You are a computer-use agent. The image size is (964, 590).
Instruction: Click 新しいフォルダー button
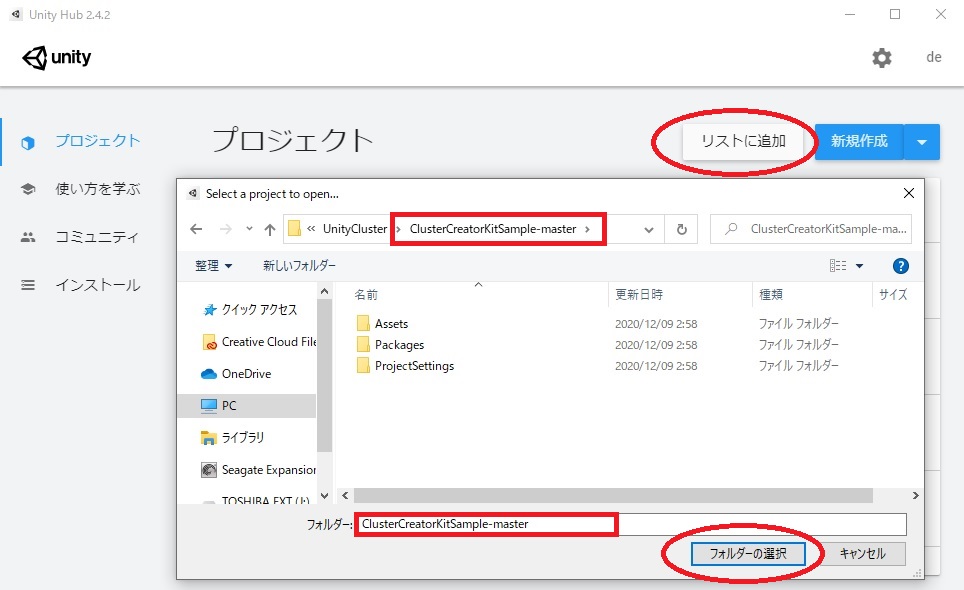tap(299, 266)
